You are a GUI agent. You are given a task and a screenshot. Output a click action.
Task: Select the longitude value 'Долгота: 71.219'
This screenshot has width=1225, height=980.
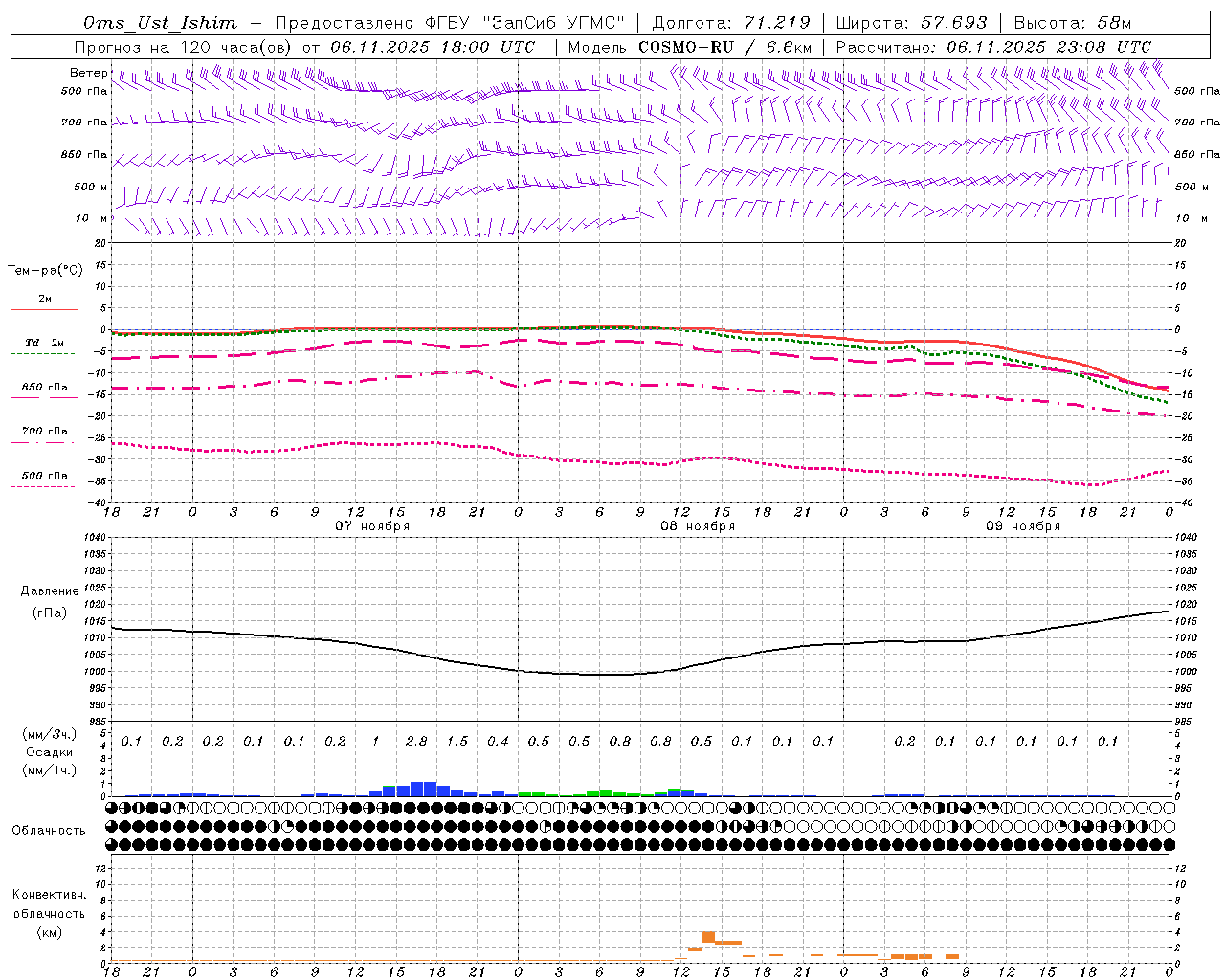(731, 23)
